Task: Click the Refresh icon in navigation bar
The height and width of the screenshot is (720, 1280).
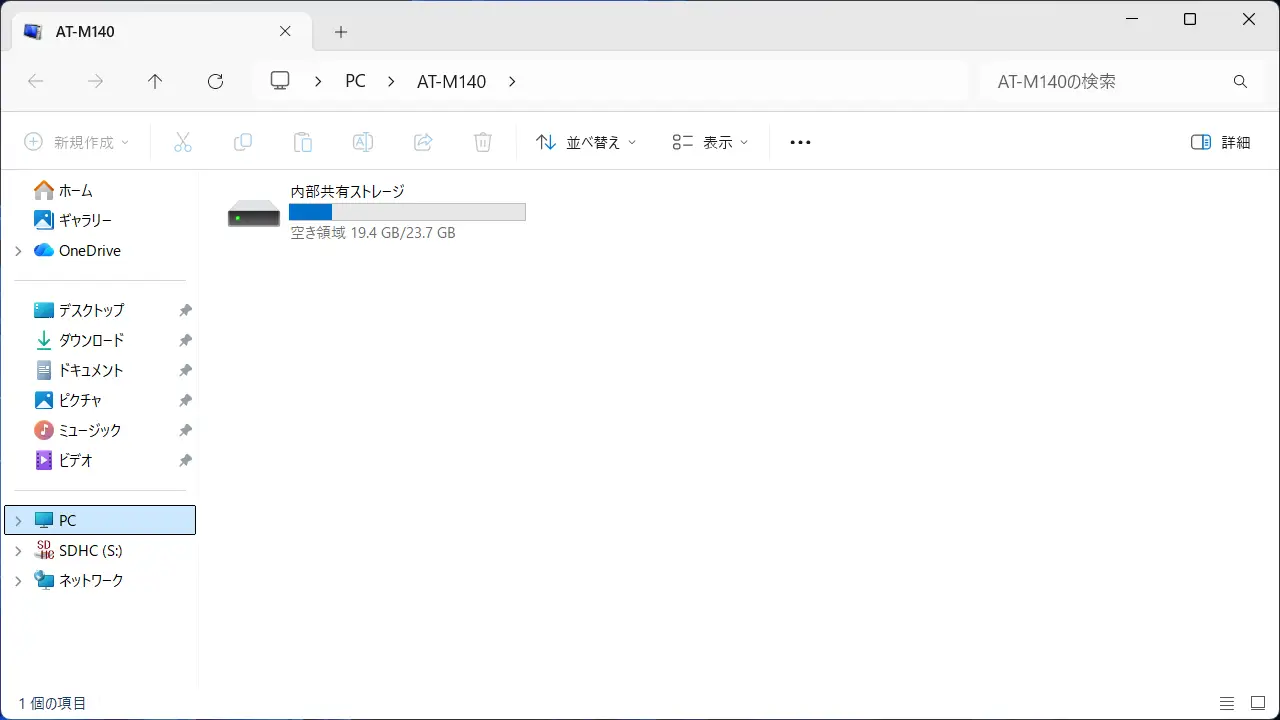Action: (215, 82)
